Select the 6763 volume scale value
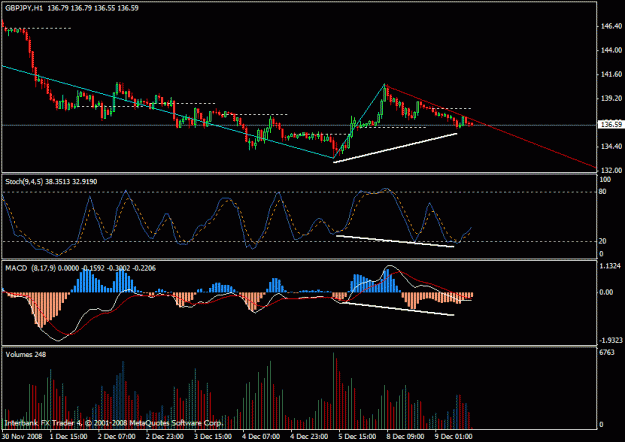 pos(607,353)
